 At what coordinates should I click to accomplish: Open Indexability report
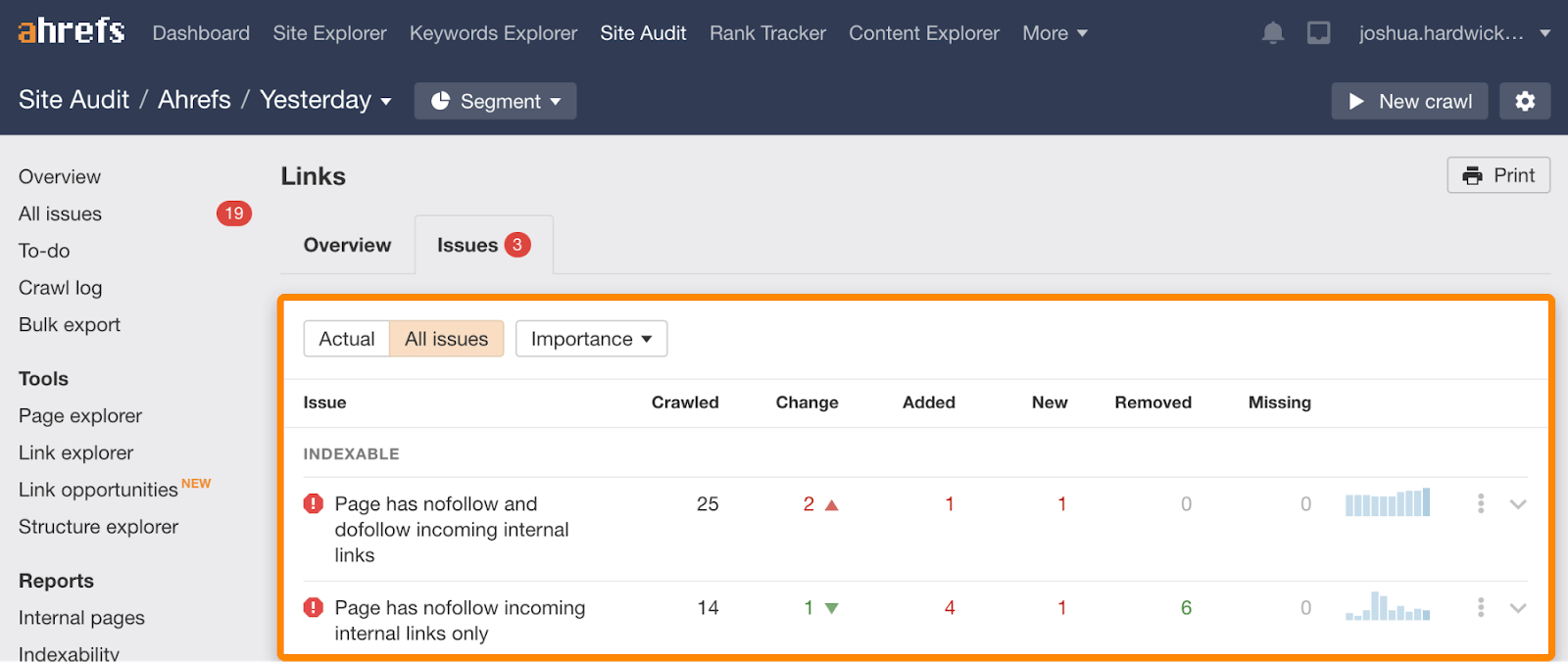click(x=69, y=653)
